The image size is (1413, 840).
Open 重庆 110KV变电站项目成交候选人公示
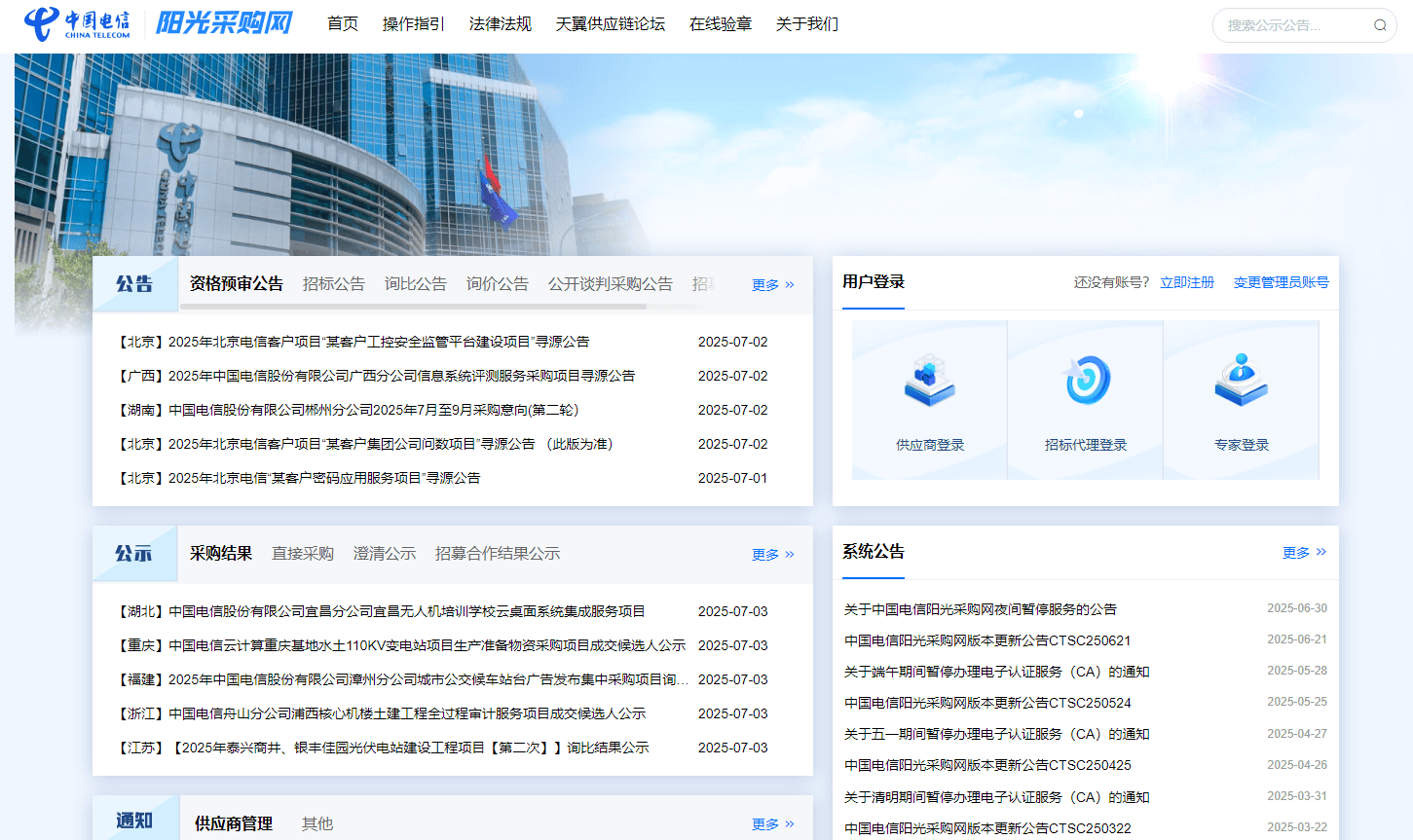click(400, 645)
